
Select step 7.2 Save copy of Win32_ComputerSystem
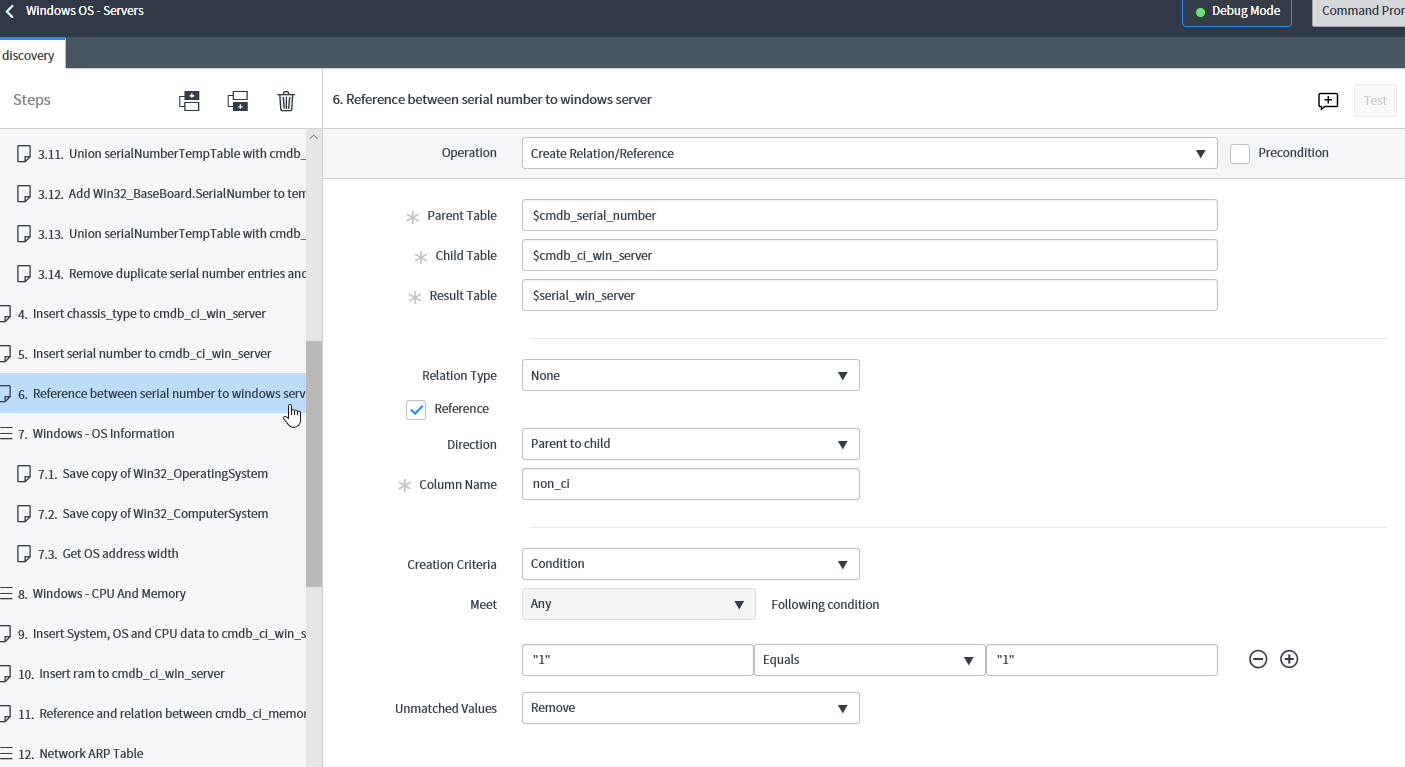(153, 514)
